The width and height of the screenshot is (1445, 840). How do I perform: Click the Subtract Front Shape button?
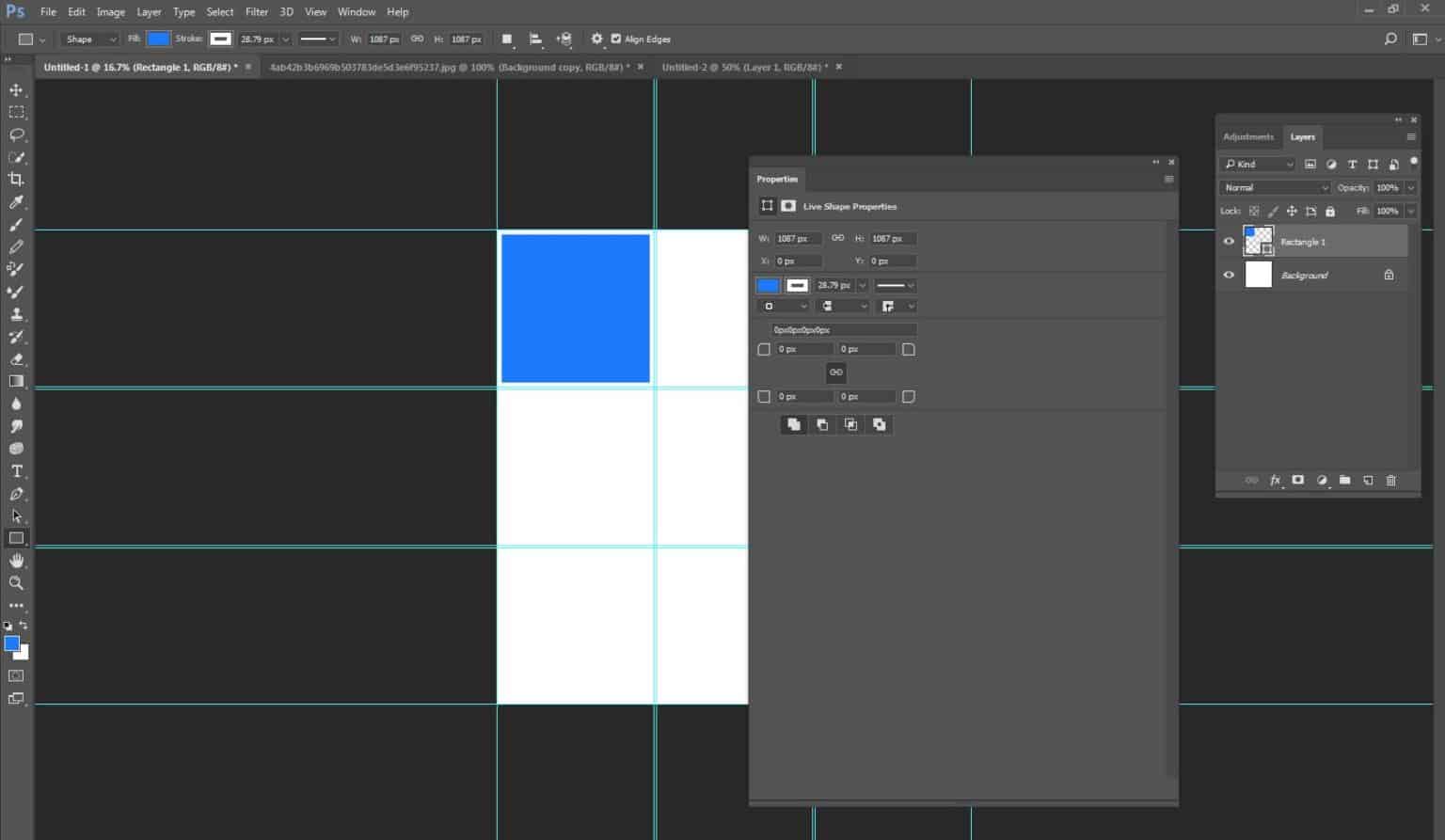(x=822, y=424)
